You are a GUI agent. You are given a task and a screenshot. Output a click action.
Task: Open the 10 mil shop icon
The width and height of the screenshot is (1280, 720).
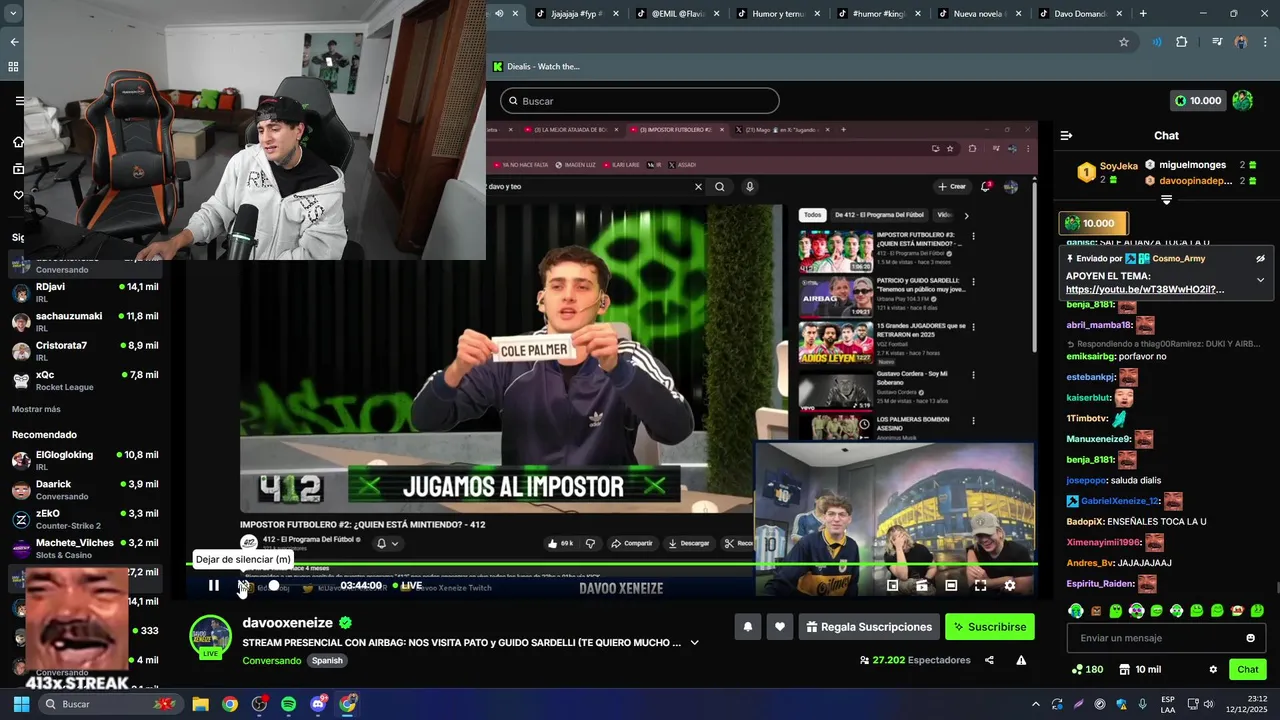tap(1140, 670)
